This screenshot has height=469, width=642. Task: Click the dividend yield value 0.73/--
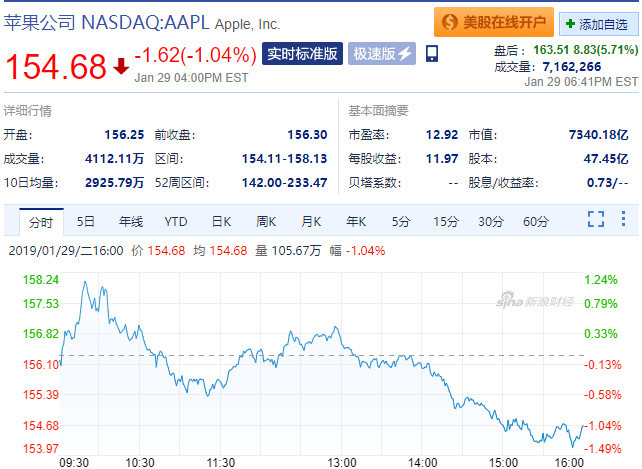click(607, 183)
